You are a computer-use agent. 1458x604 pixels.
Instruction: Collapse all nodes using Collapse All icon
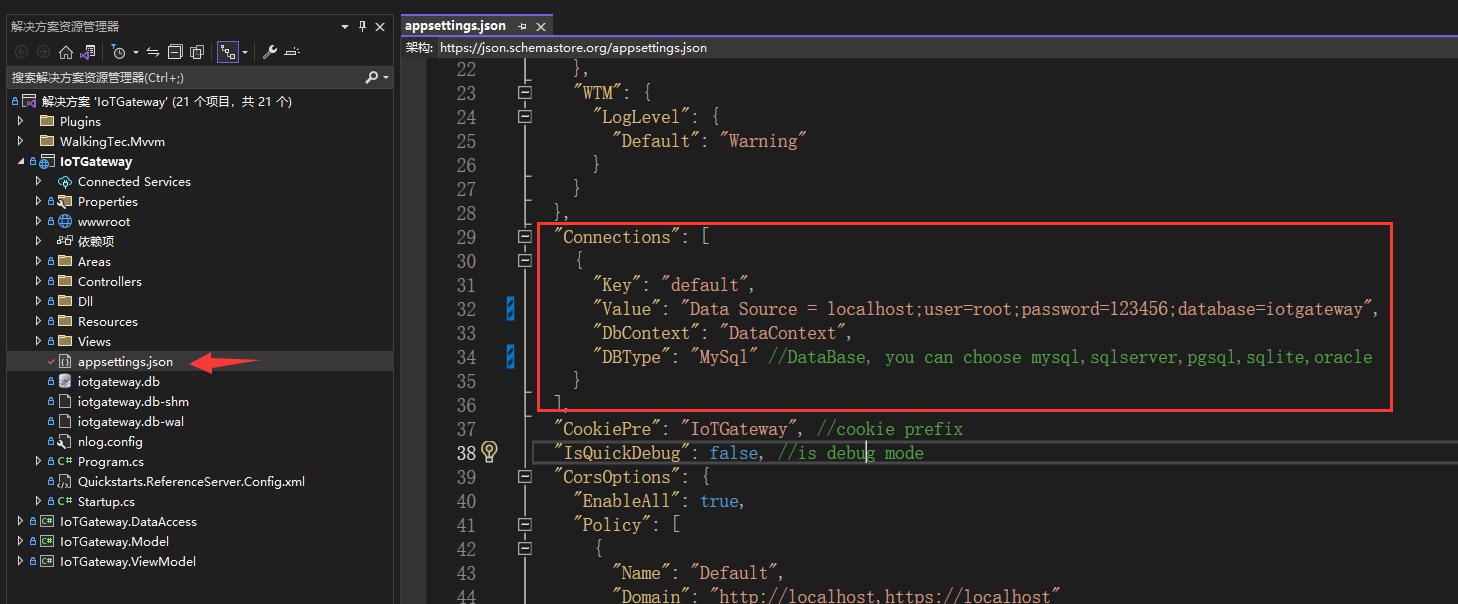175,52
